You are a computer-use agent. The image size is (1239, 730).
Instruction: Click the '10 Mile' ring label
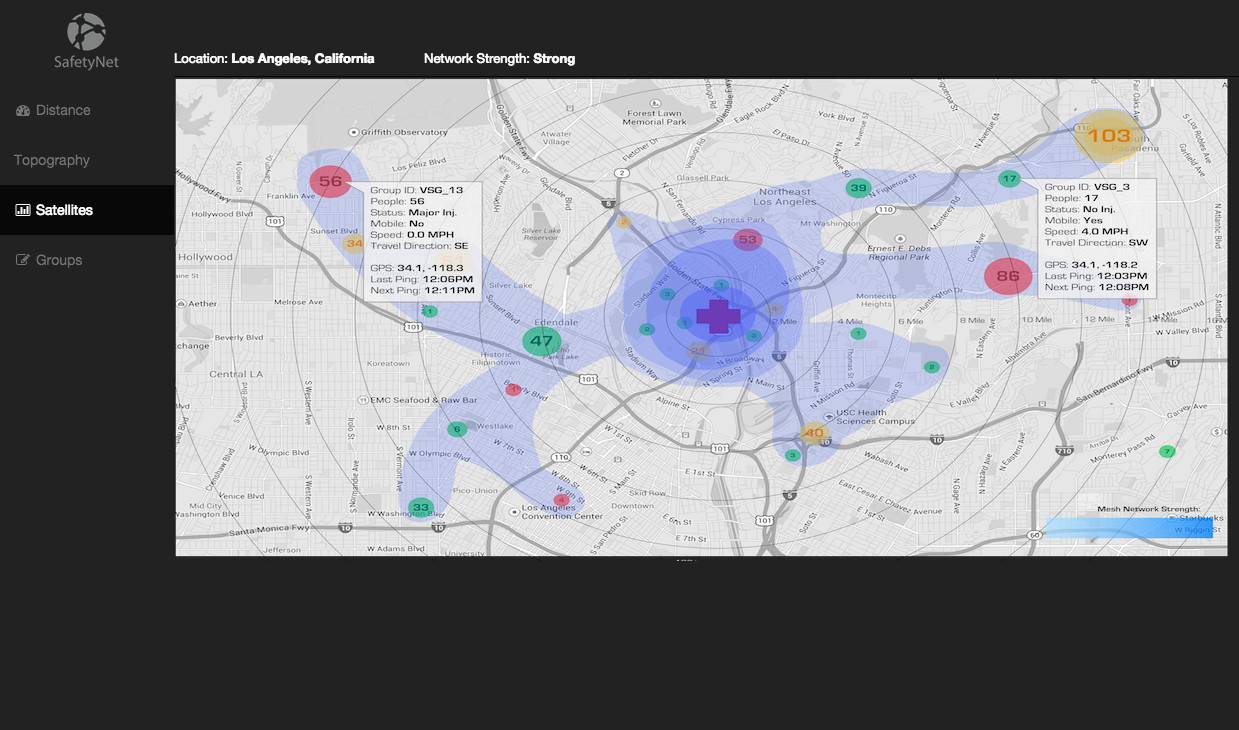(x=1037, y=320)
